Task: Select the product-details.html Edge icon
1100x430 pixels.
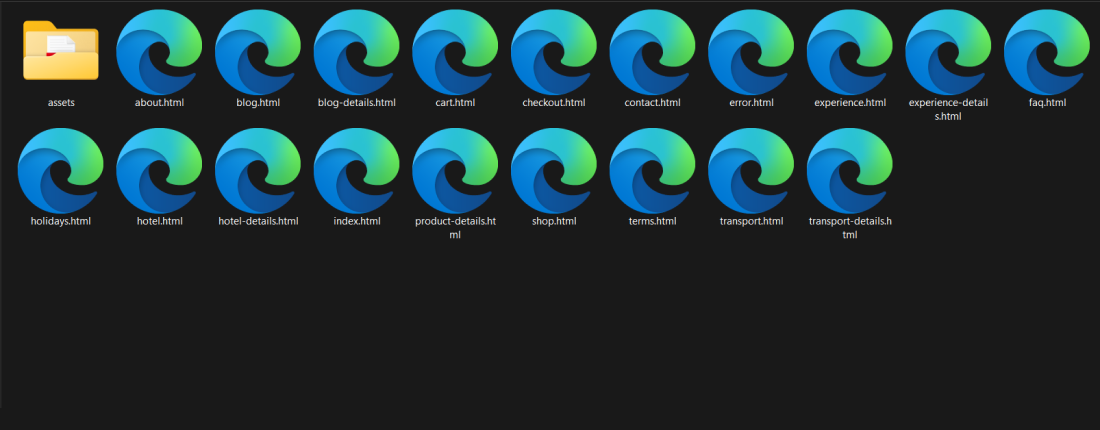Action: tap(455, 170)
